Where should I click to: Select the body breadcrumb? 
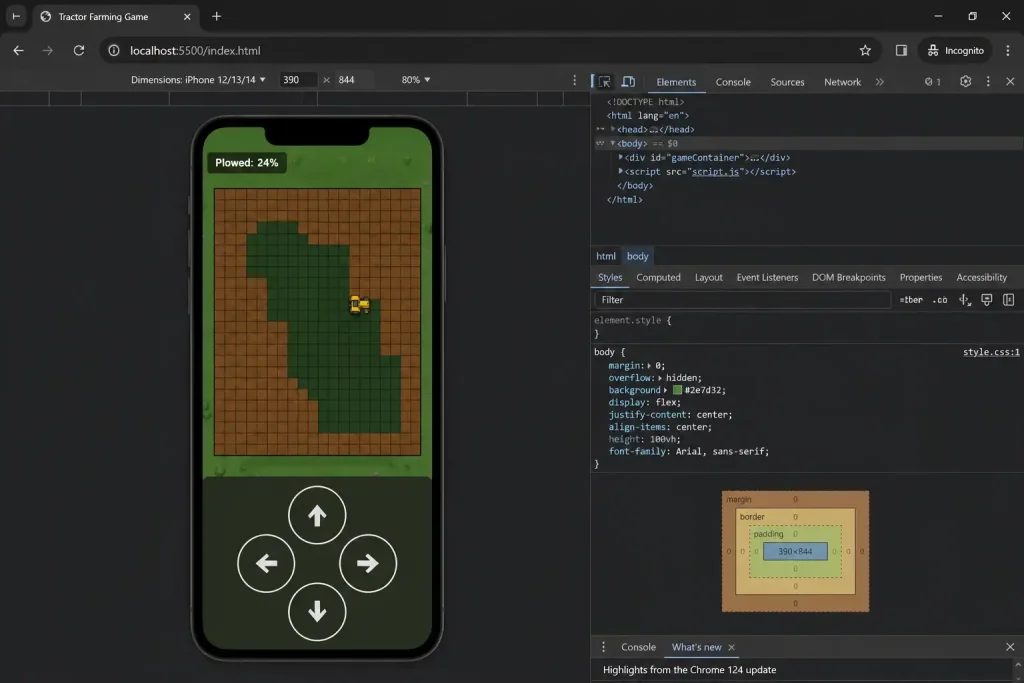pos(637,256)
